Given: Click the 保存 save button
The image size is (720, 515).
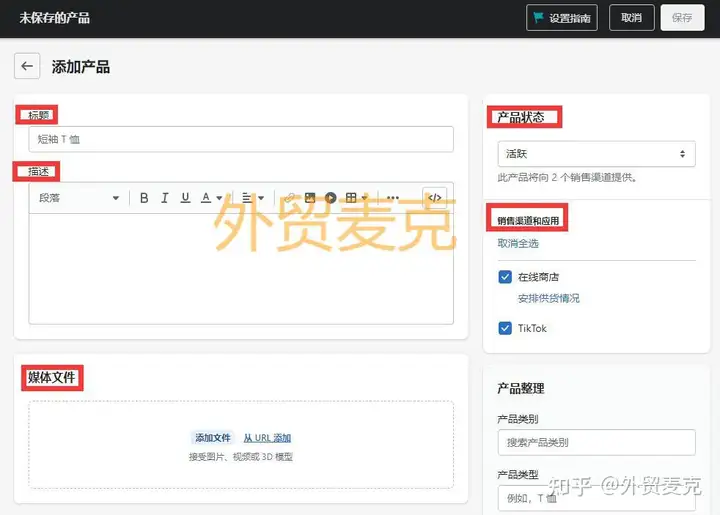Looking at the screenshot, I should coord(682,18).
